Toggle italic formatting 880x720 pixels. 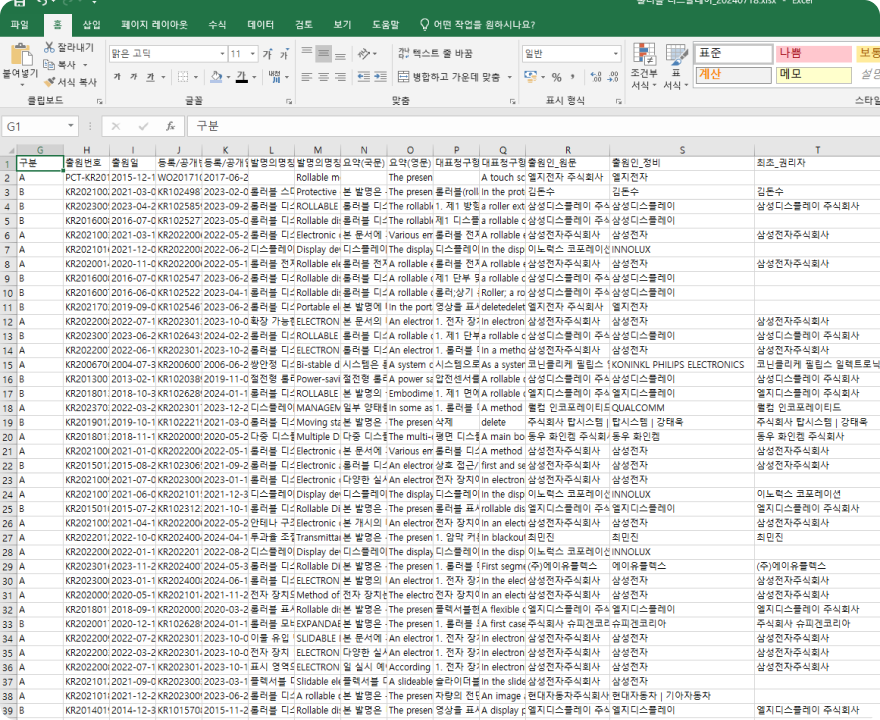pos(133,77)
